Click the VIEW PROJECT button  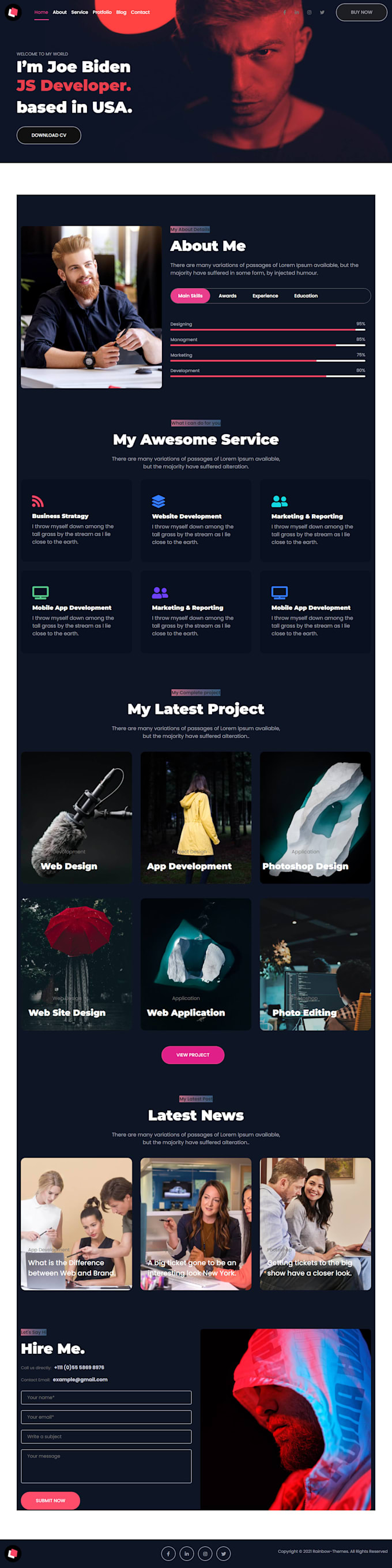pyautogui.click(x=193, y=1055)
